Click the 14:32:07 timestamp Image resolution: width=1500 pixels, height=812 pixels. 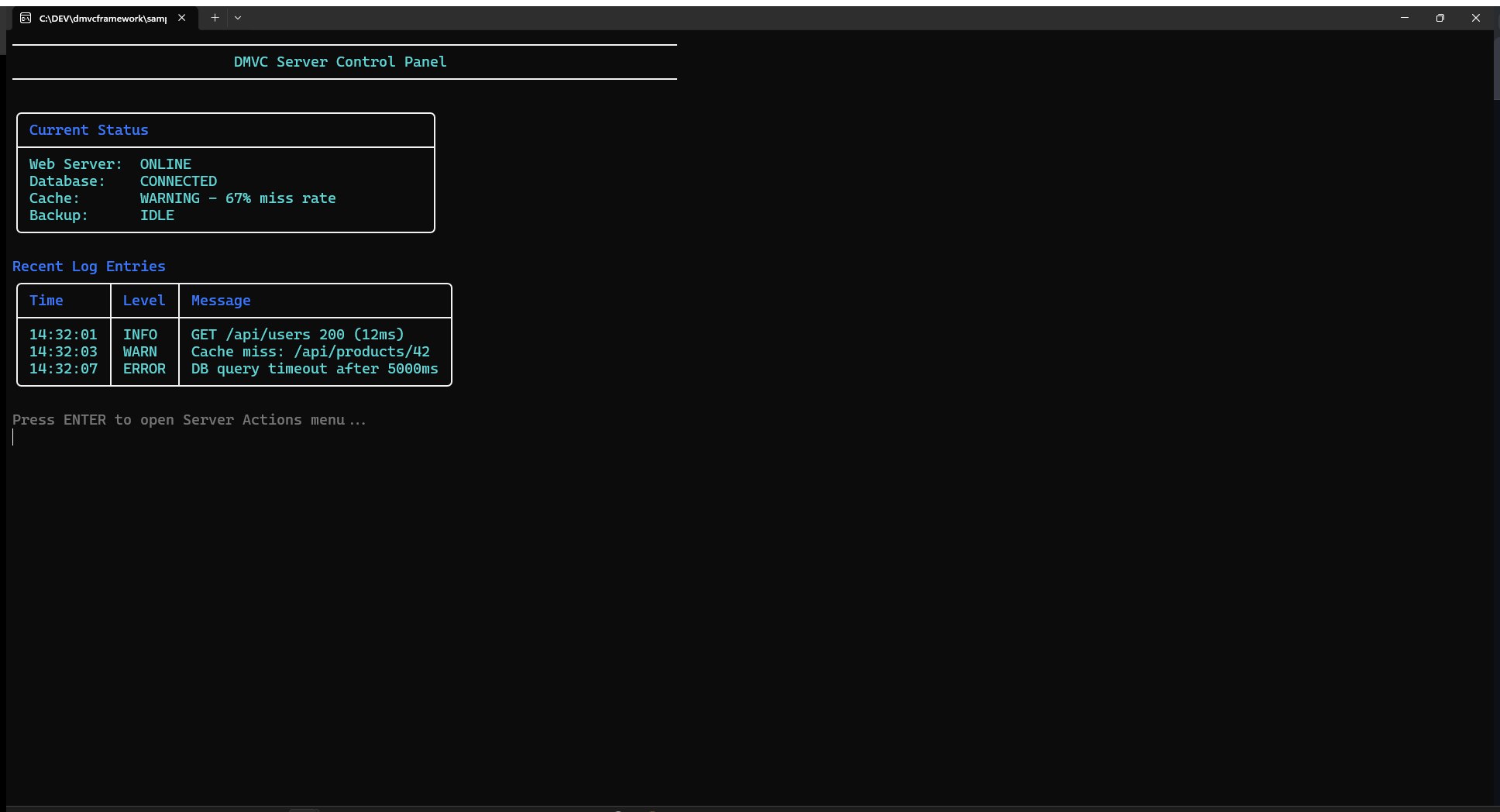click(x=64, y=369)
